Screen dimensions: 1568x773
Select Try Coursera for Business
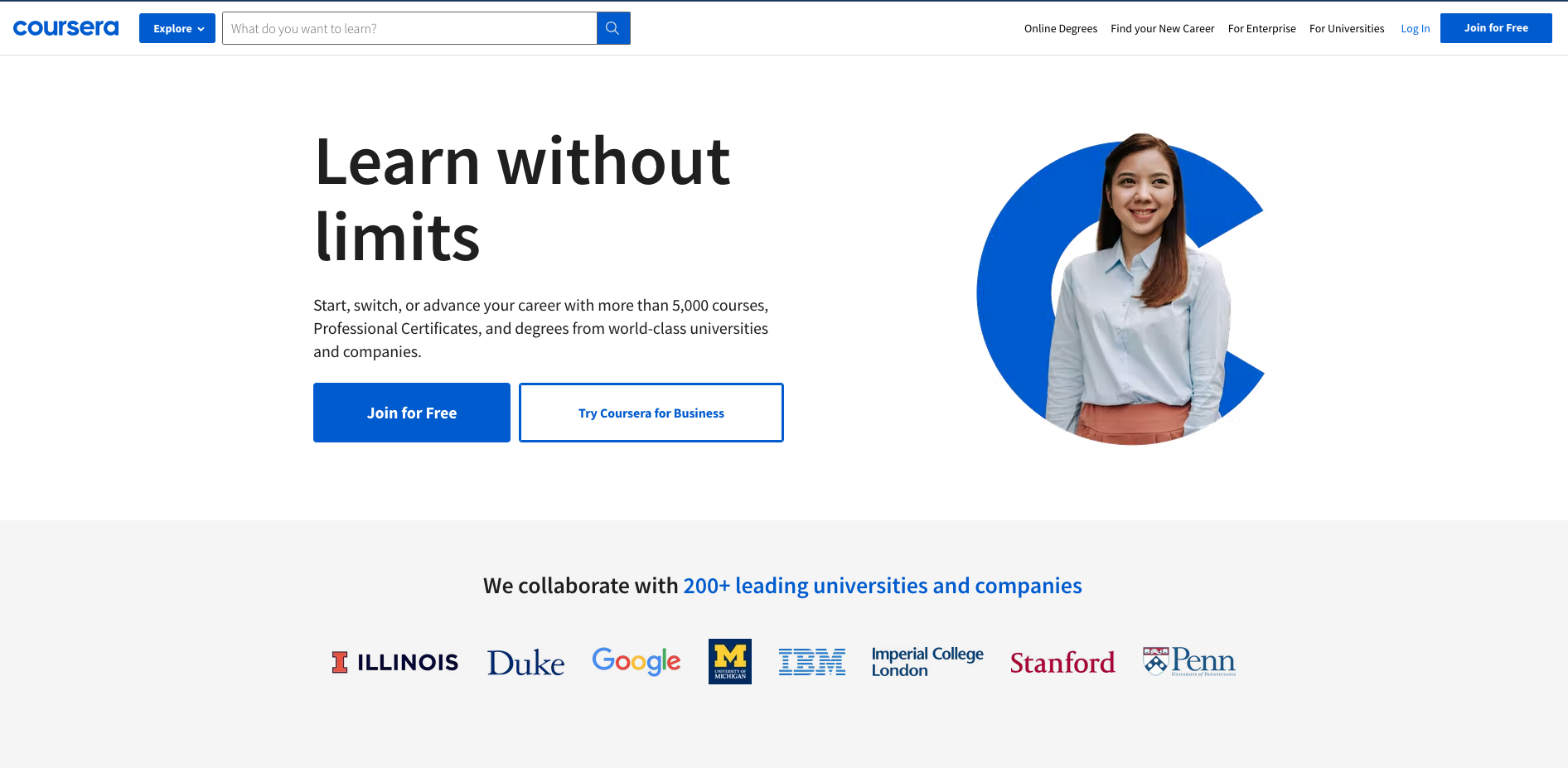(x=651, y=413)
